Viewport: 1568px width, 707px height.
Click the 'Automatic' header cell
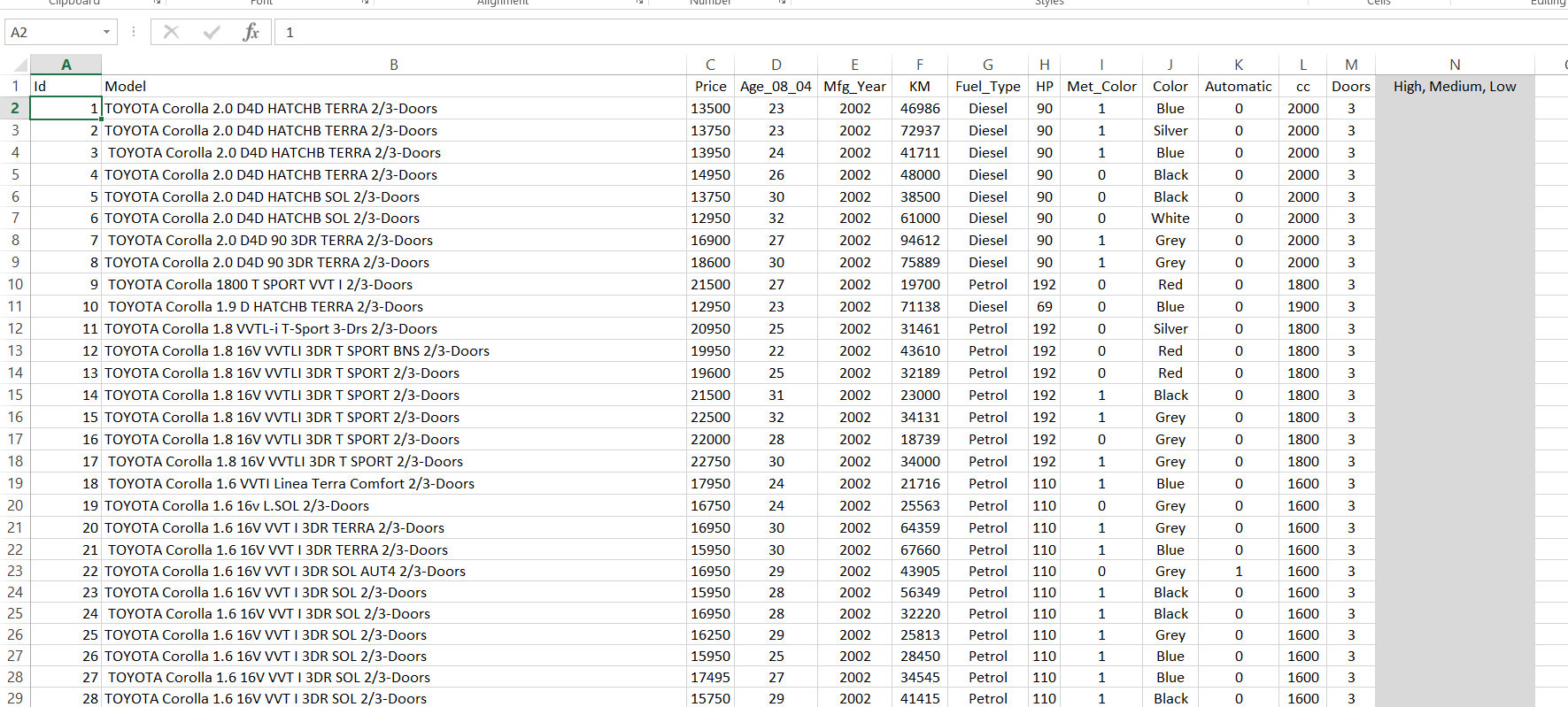click(1239, 86)
